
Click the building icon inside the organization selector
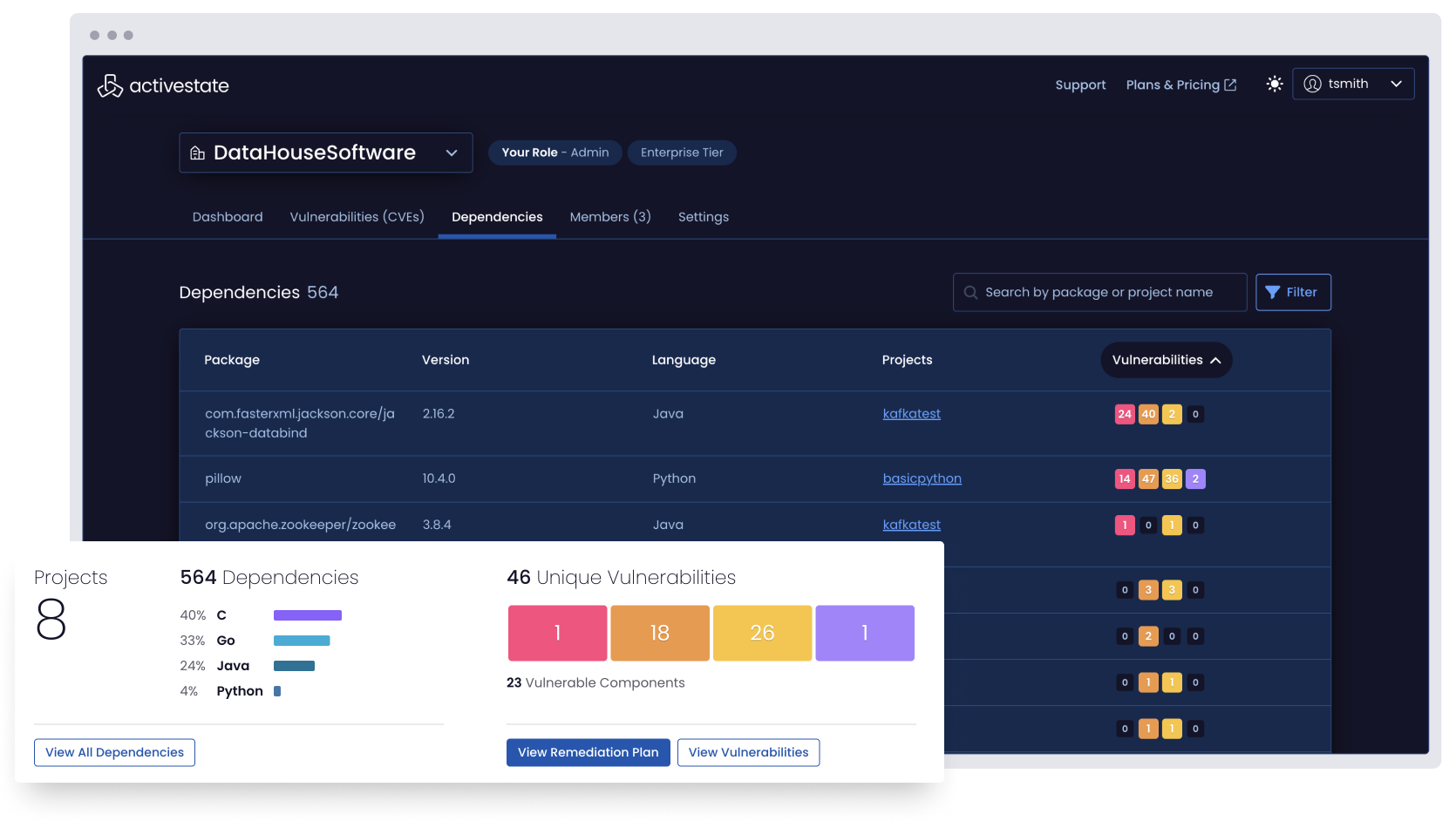pos(196,152)
